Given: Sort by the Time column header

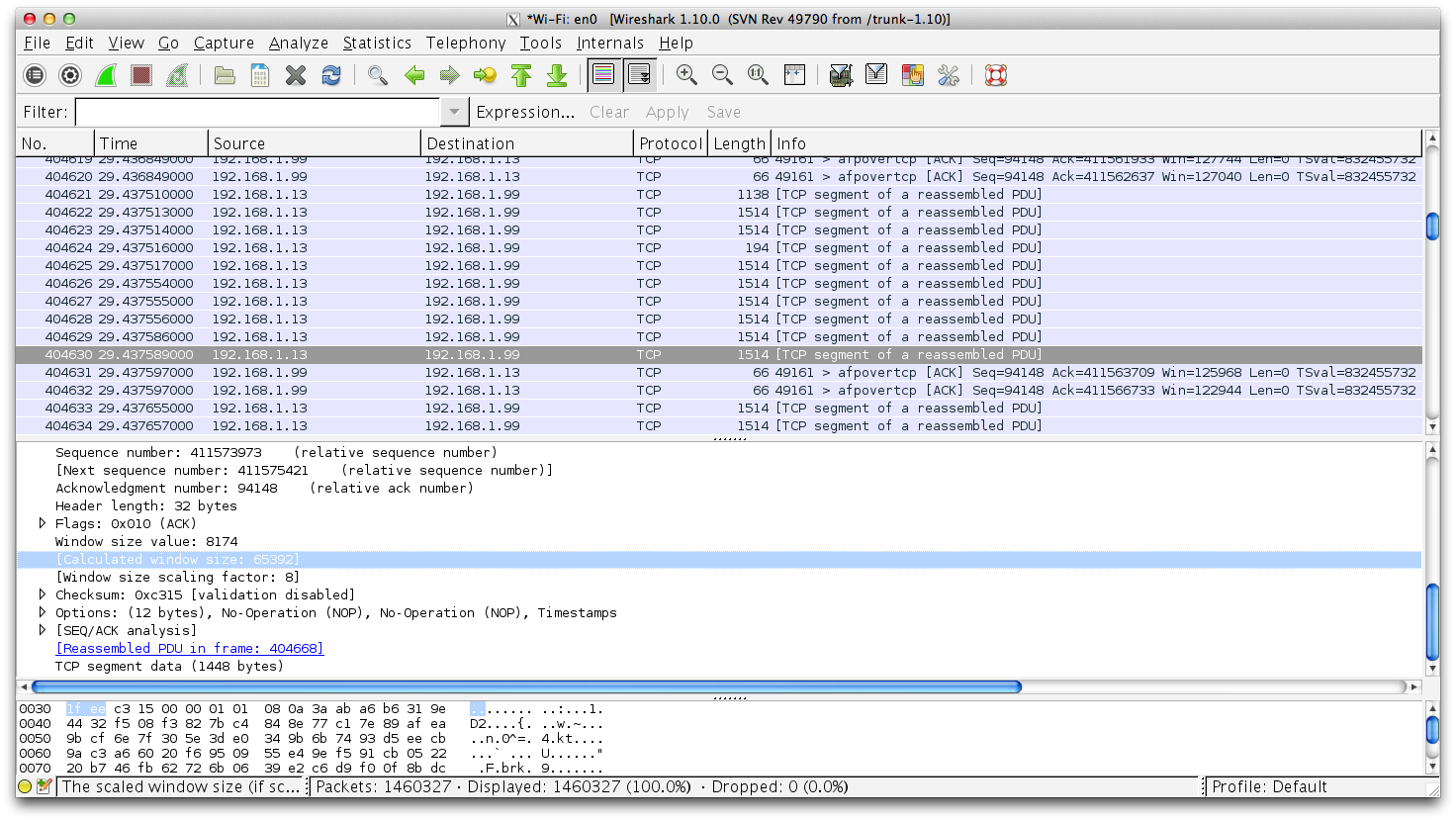Looking at the screenshot, I should coord(151,143).
